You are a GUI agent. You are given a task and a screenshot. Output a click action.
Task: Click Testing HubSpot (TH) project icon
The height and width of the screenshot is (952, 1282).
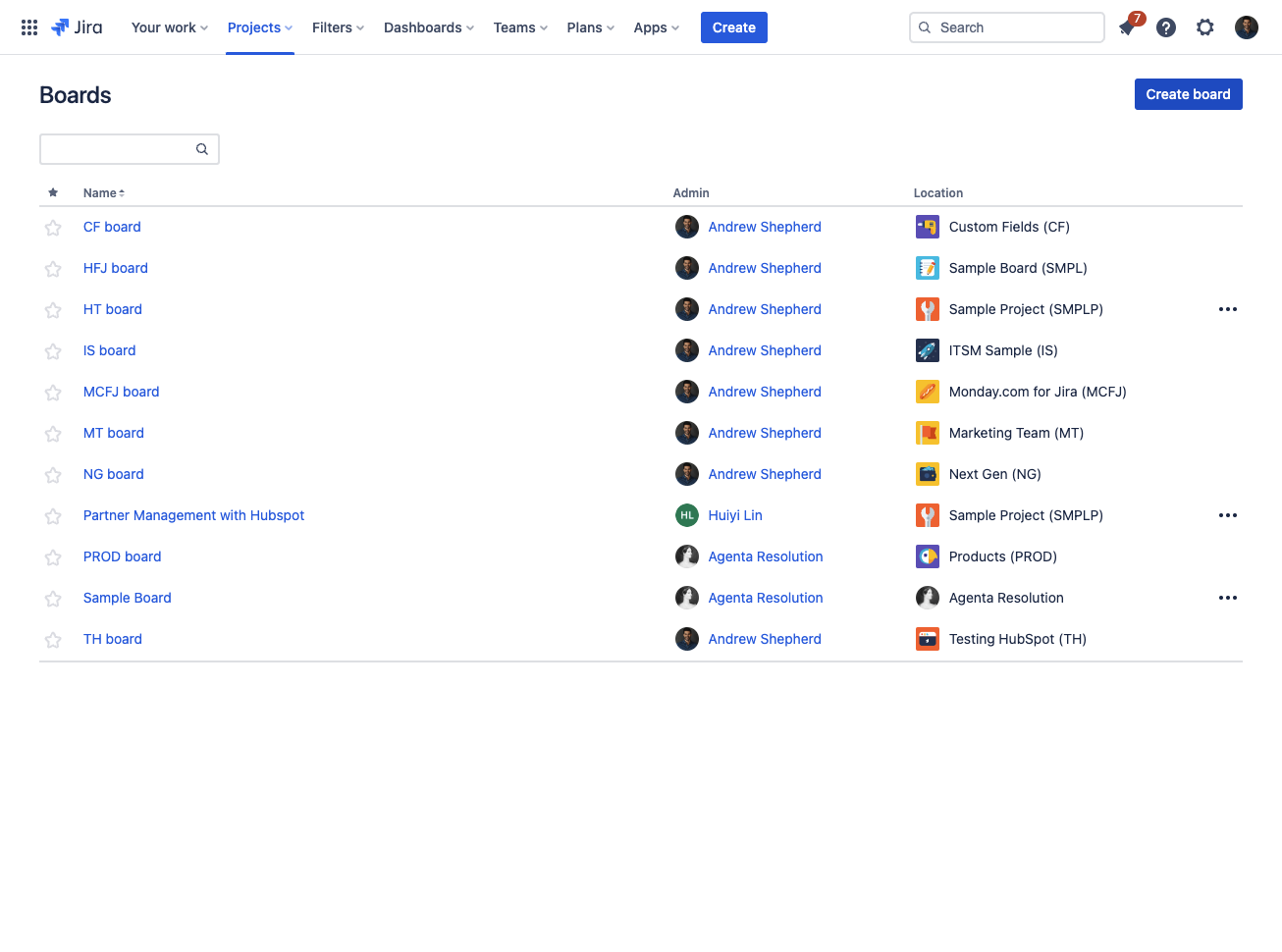928,639
